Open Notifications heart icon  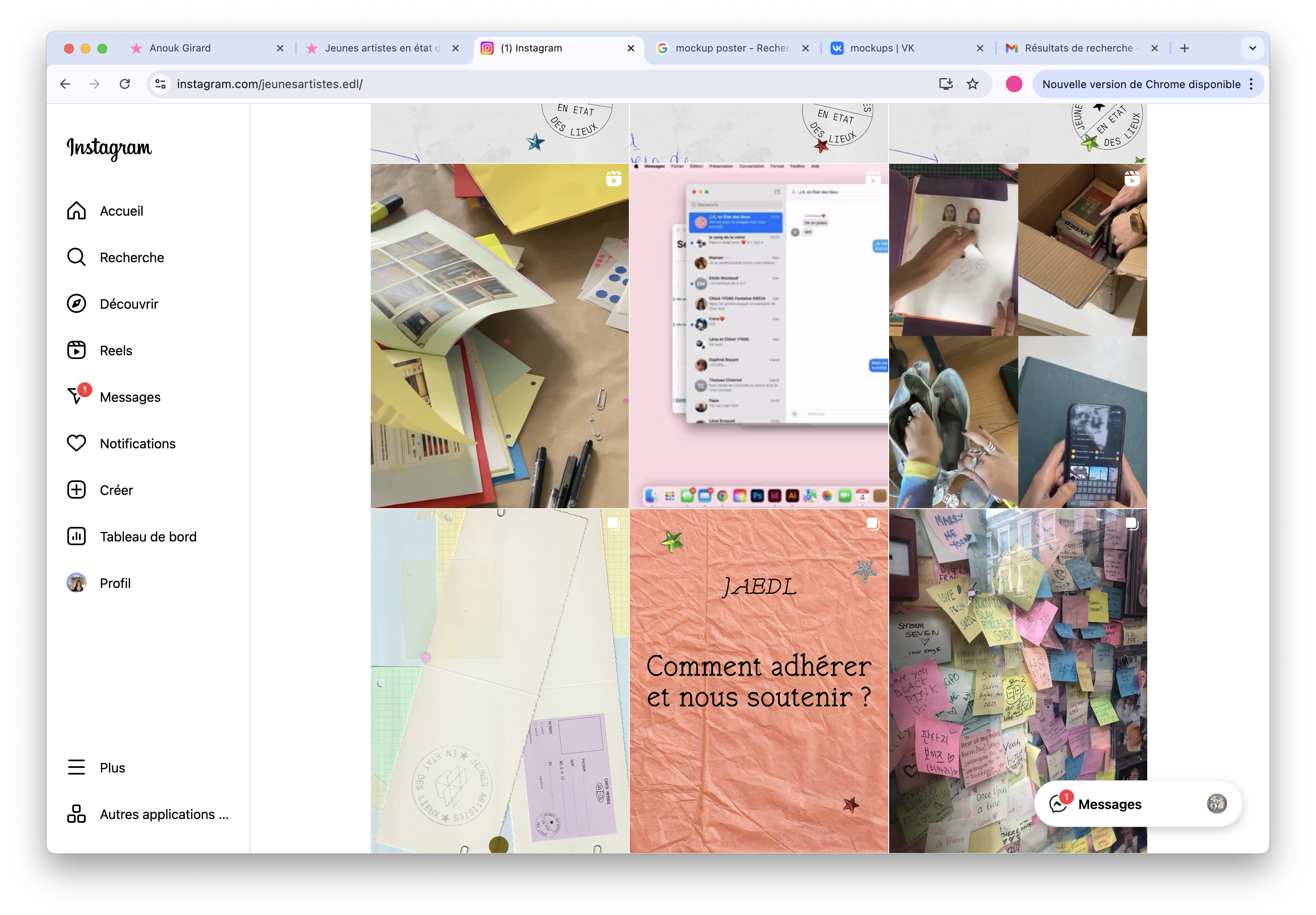(76, 443)
